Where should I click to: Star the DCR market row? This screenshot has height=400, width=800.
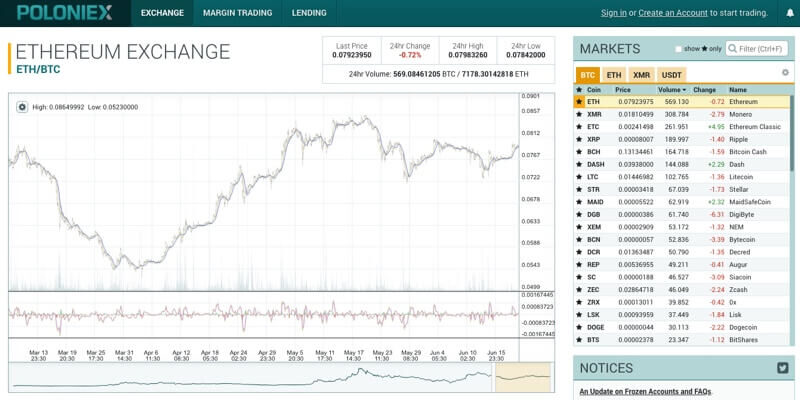(x=579, y=252)
